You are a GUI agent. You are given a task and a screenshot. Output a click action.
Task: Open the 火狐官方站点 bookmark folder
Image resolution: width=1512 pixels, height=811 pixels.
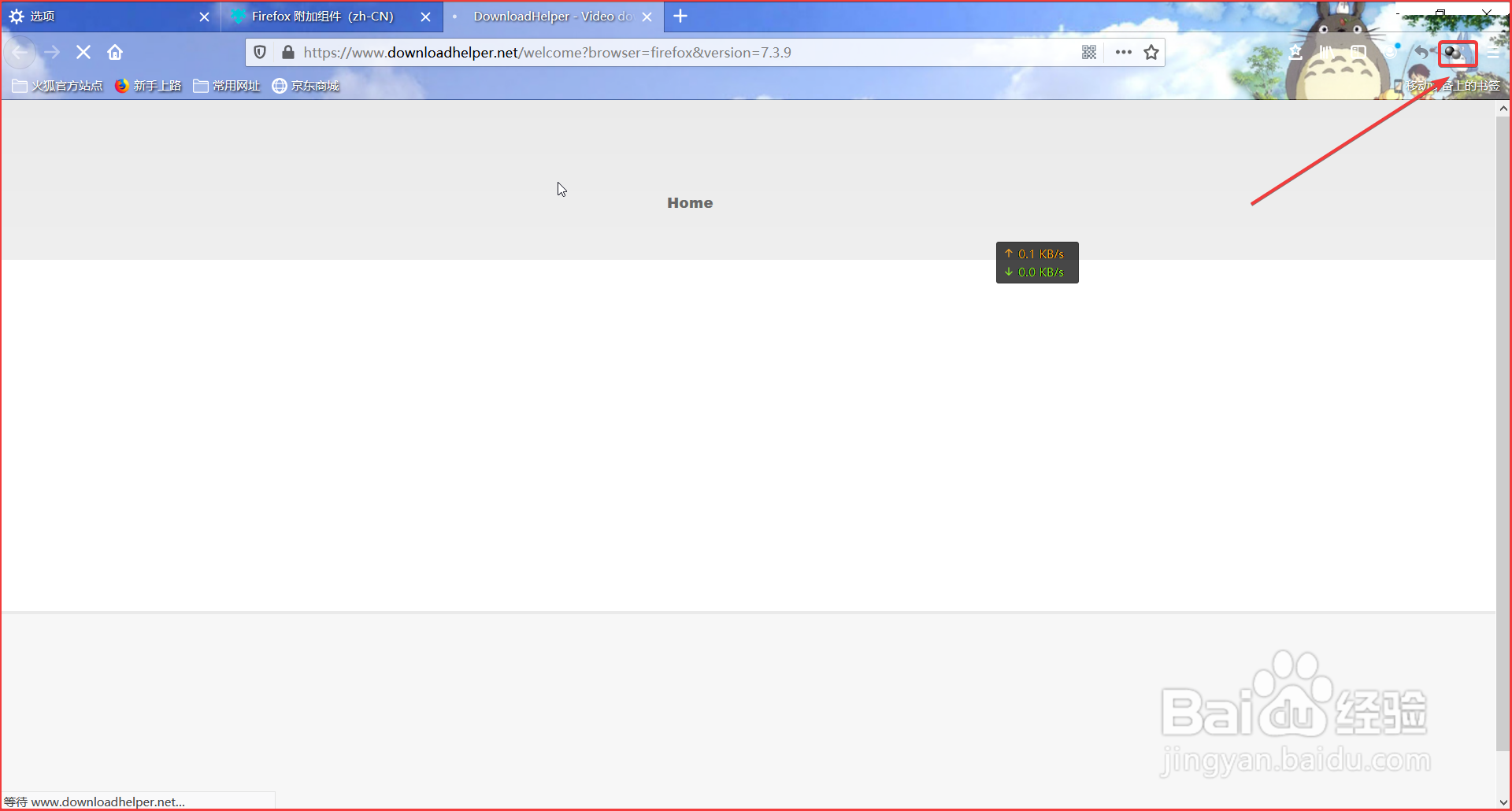pyautogui.click(x=57, y=86)
